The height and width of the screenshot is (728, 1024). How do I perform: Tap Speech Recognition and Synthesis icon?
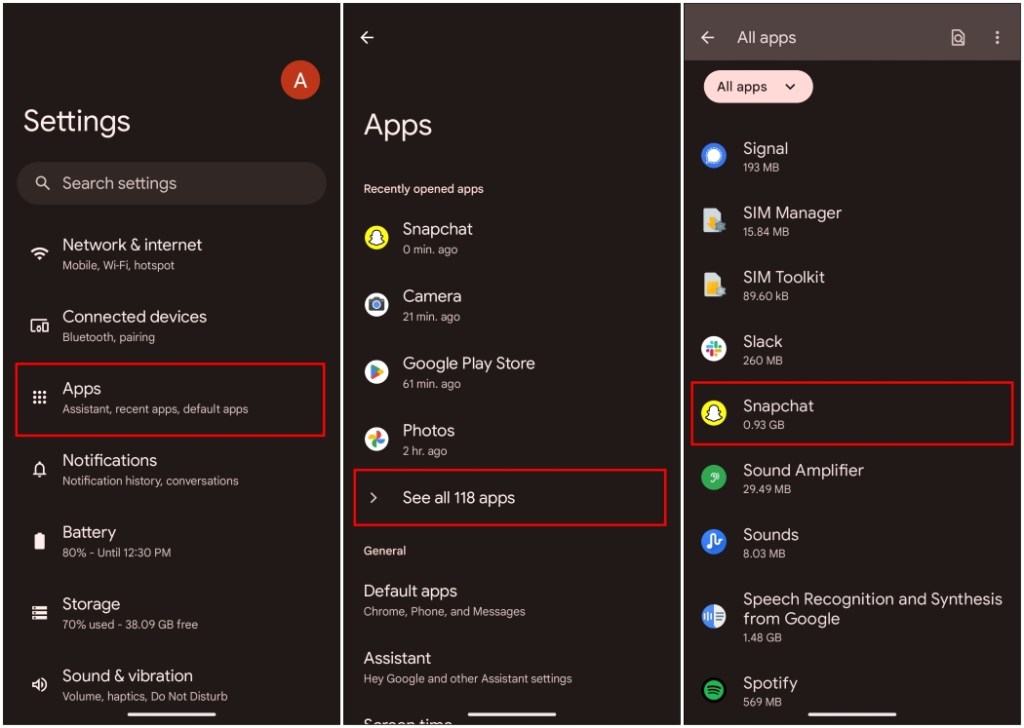tap(714, 616)
